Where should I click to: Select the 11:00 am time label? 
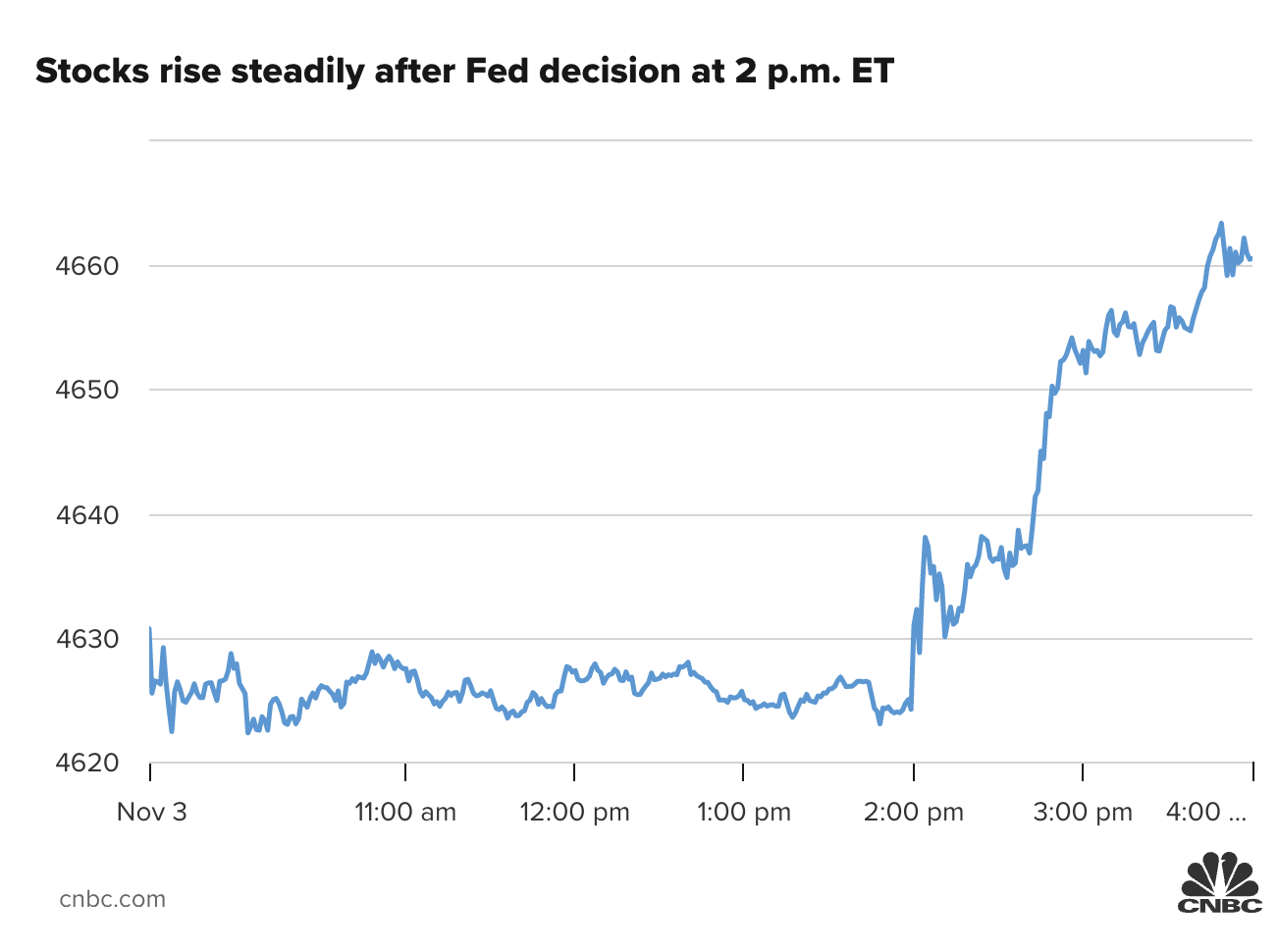(405, 812)
